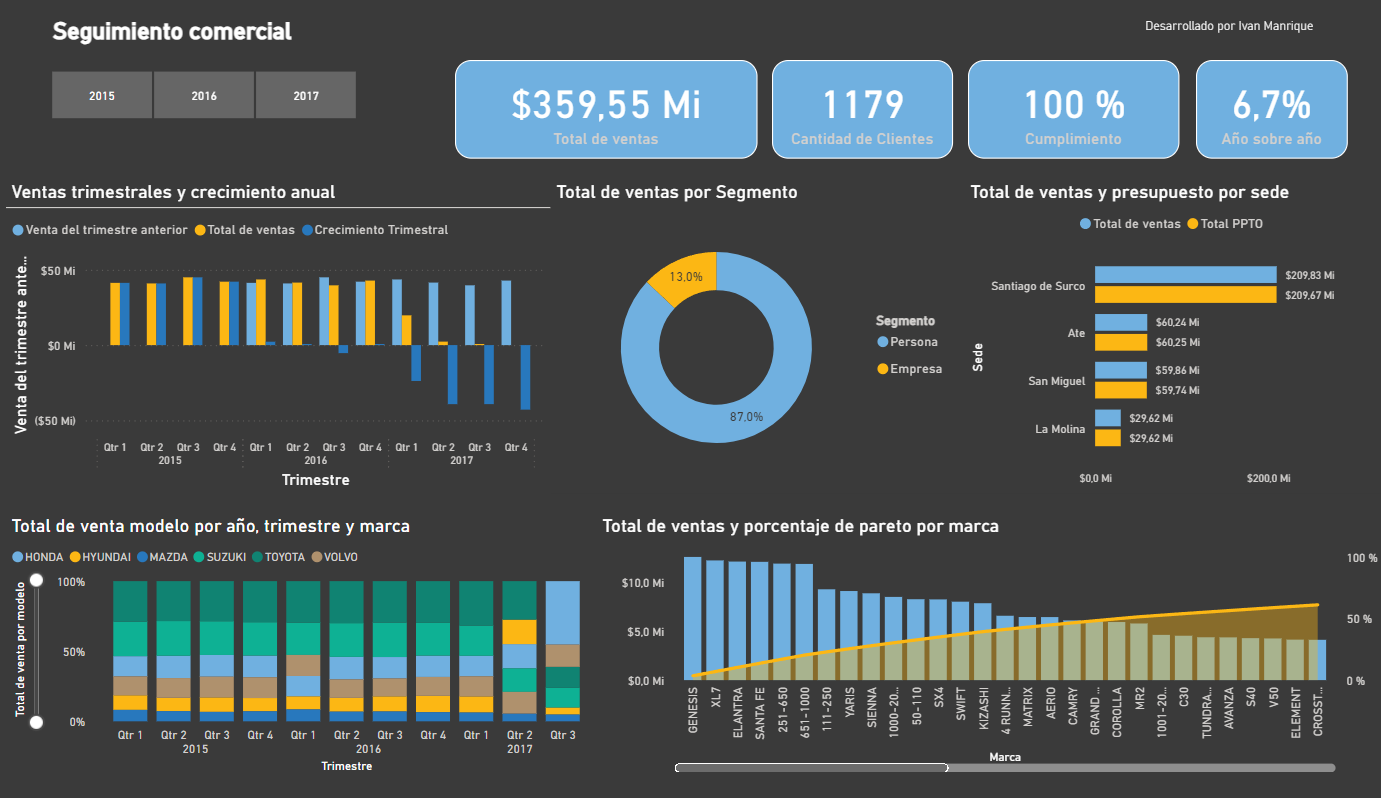Screen dimensions: 1381x798
Task: Click the 'Santiago de Surco' axis label
Action: (1037, 286)
